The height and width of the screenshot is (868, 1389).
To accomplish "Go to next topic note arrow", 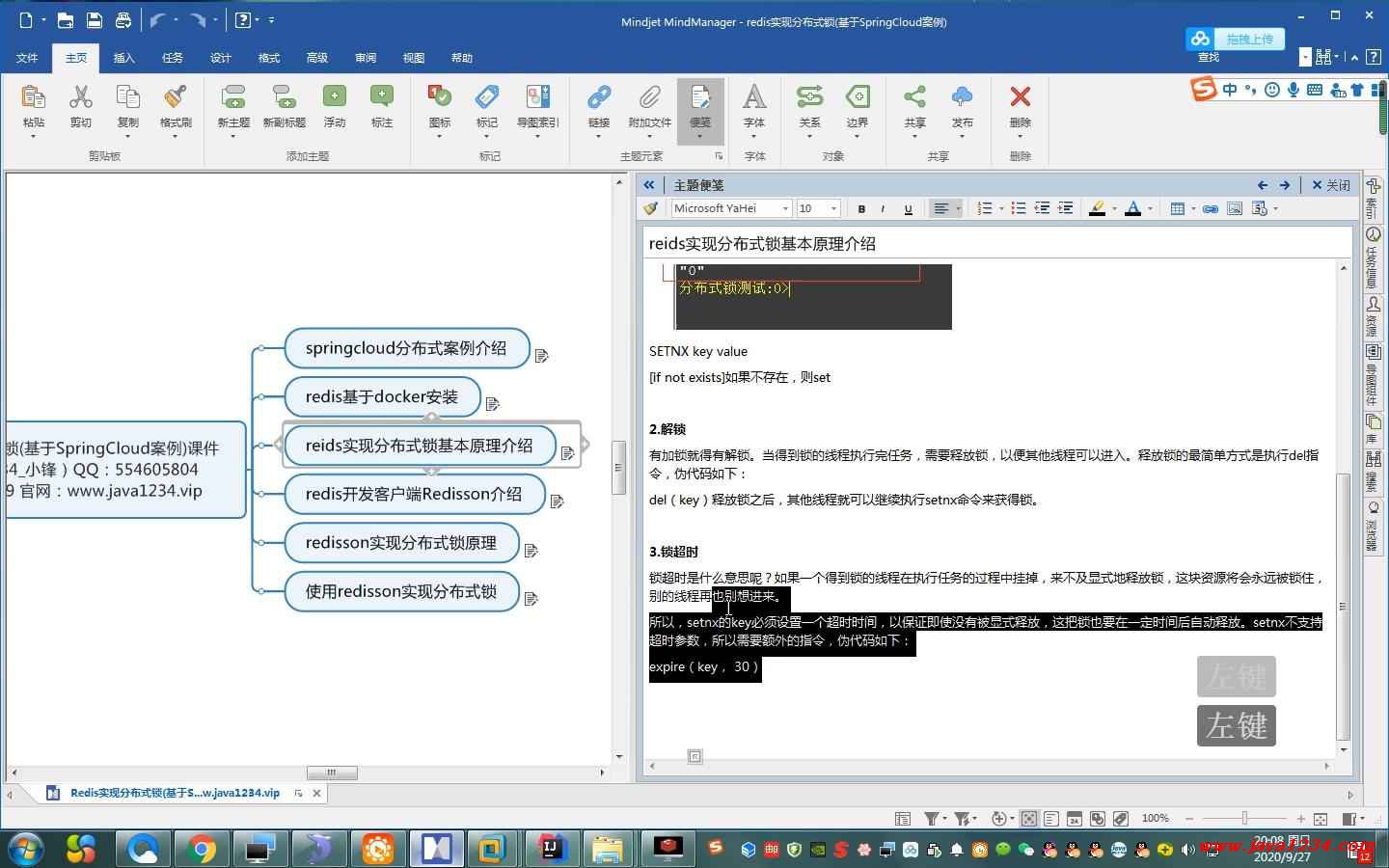I will pyautogui.click(x=1285, y=185).
